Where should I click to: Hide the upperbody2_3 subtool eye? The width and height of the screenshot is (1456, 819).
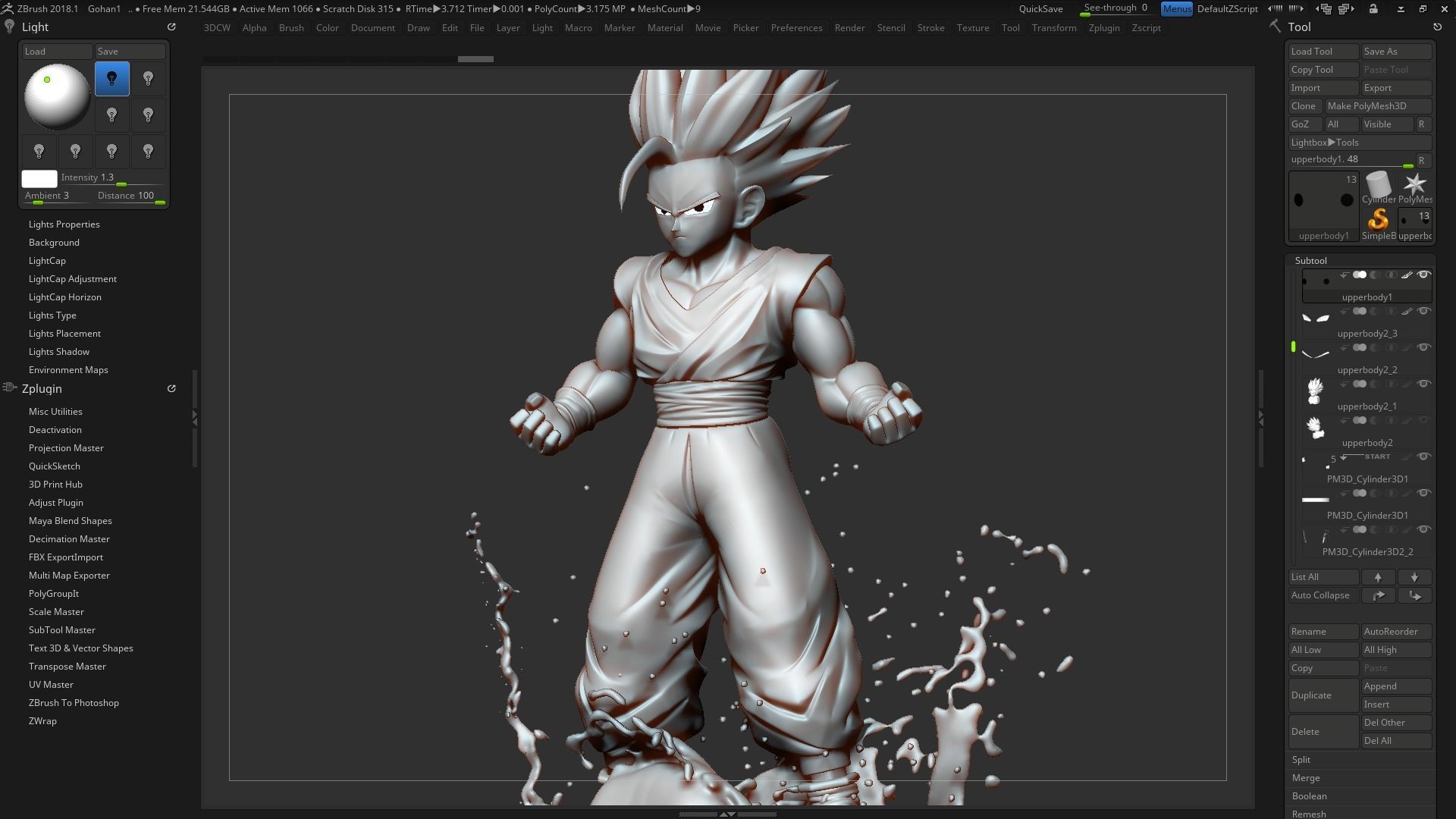point(1424,311)
